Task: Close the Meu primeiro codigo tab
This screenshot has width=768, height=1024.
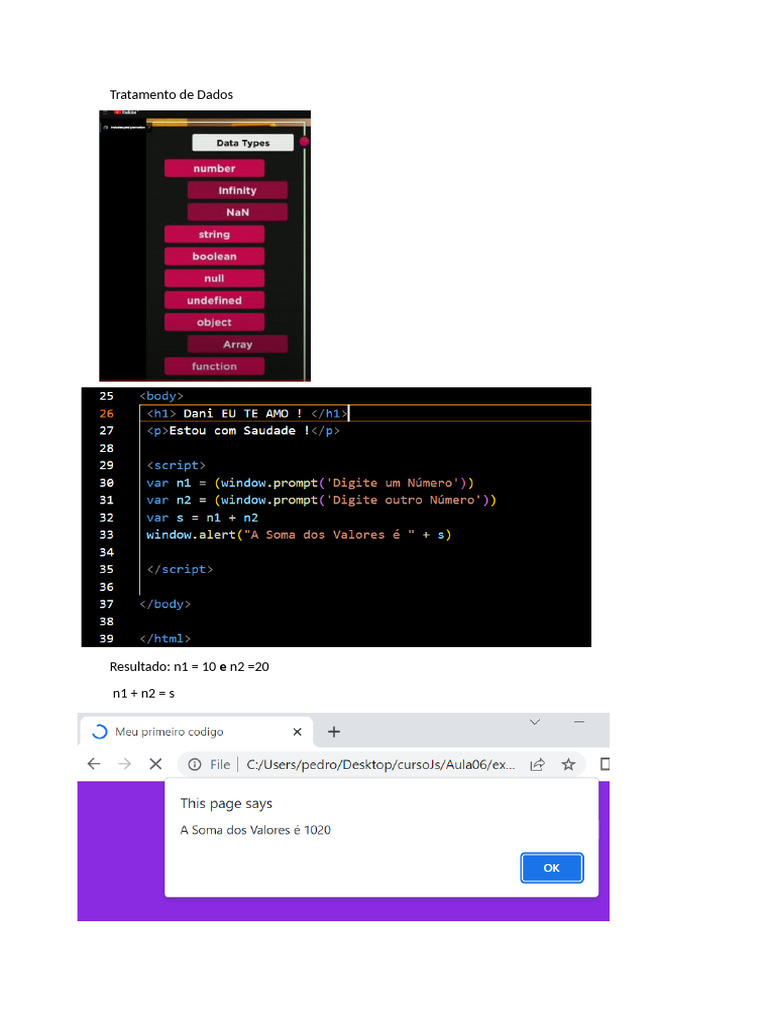Action: pos(297,731)
